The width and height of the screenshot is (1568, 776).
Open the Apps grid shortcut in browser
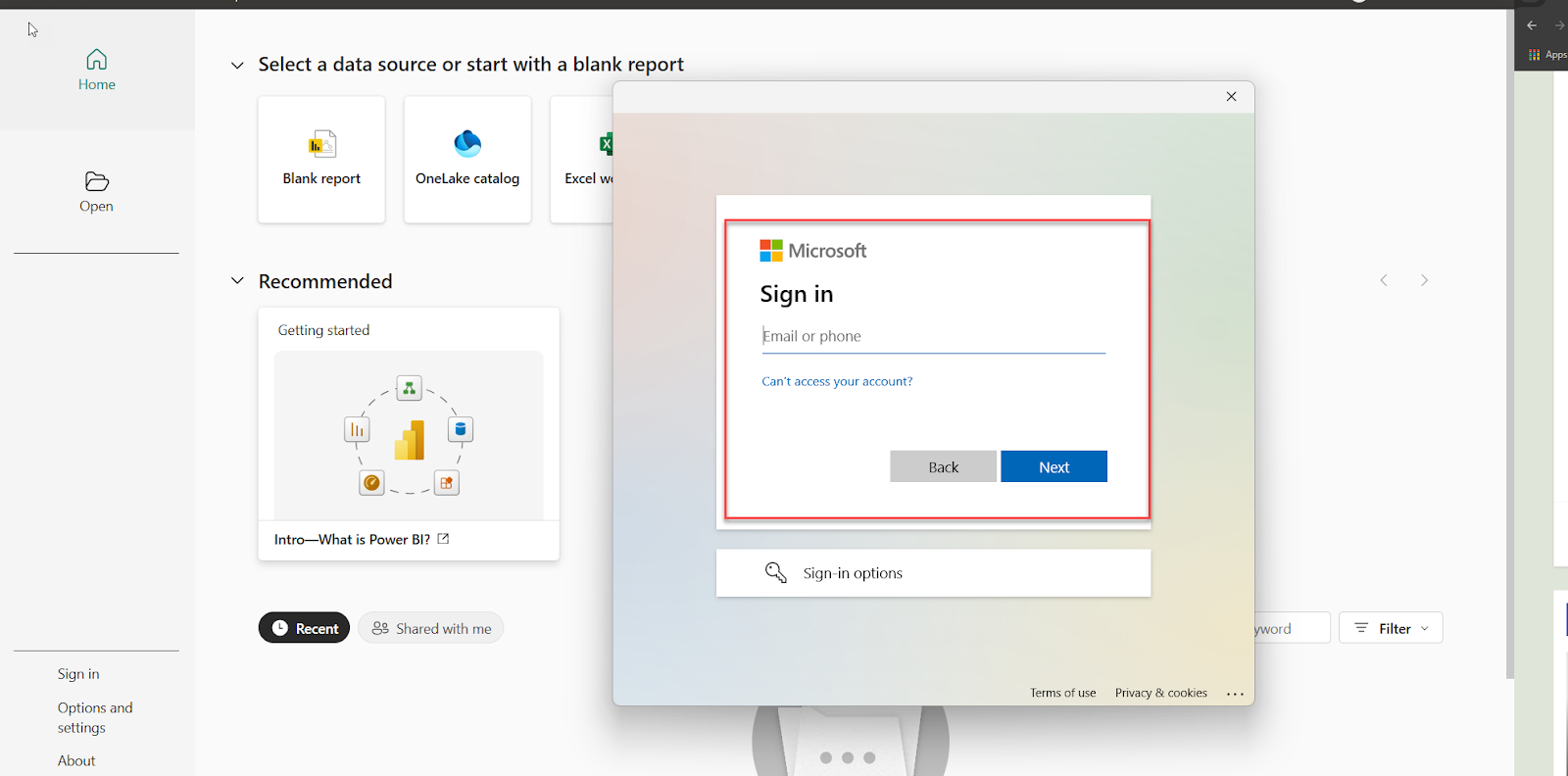[1547, 55]
